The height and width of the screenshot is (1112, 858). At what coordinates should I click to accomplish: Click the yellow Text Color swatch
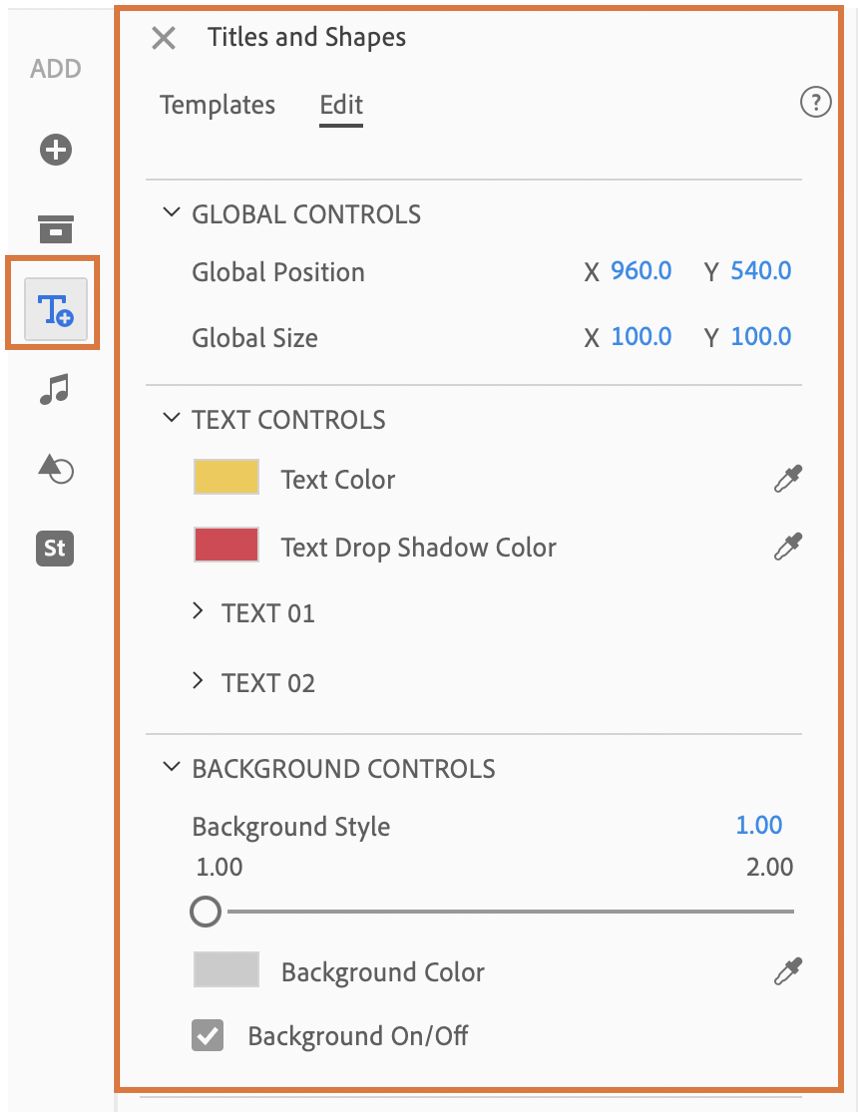(x=226, y=478)
